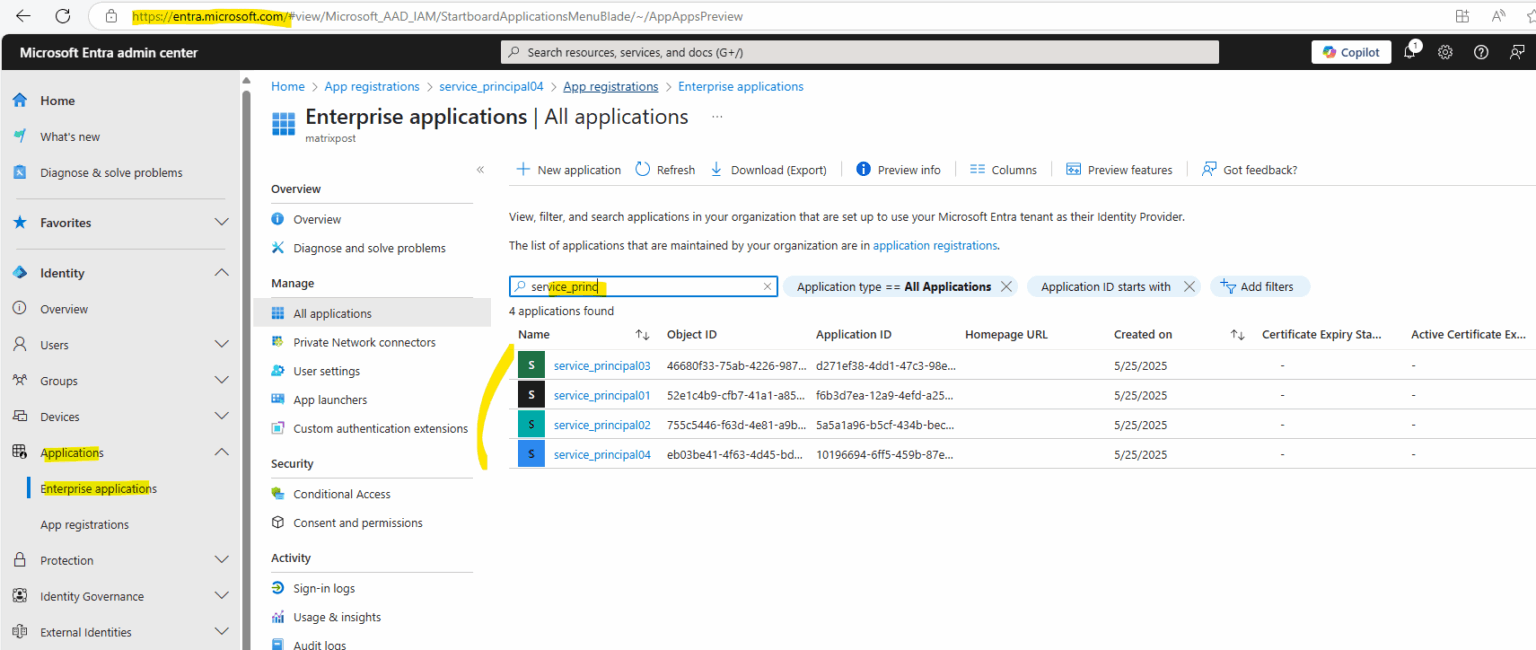Select App registrations in the left menu
Image resolution: width=1536 pixels, height=650 pixels.
pyautogui.click(x=84, y=524)
